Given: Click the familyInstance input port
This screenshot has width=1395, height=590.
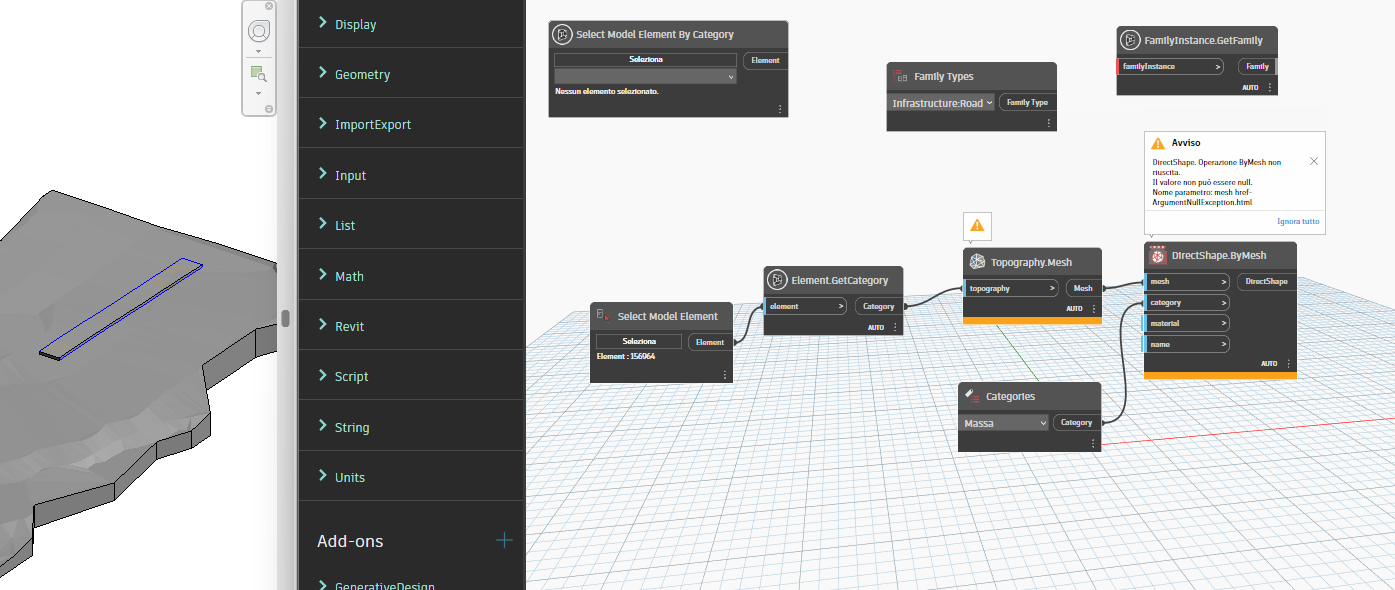Looking at the screenshot, I should [x=1170, y=67].
